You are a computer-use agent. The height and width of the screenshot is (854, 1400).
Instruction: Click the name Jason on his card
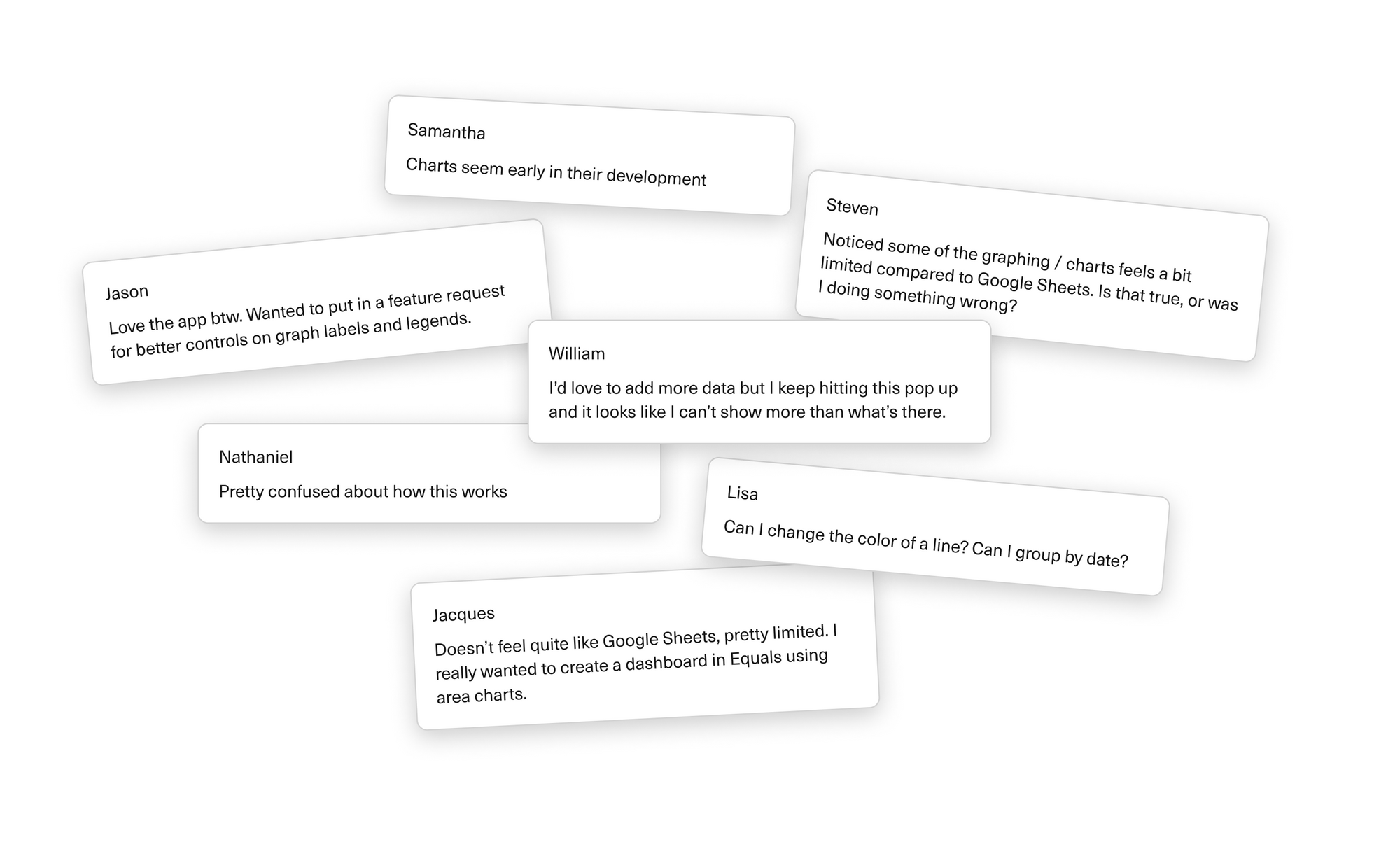[x=127, y=292]
